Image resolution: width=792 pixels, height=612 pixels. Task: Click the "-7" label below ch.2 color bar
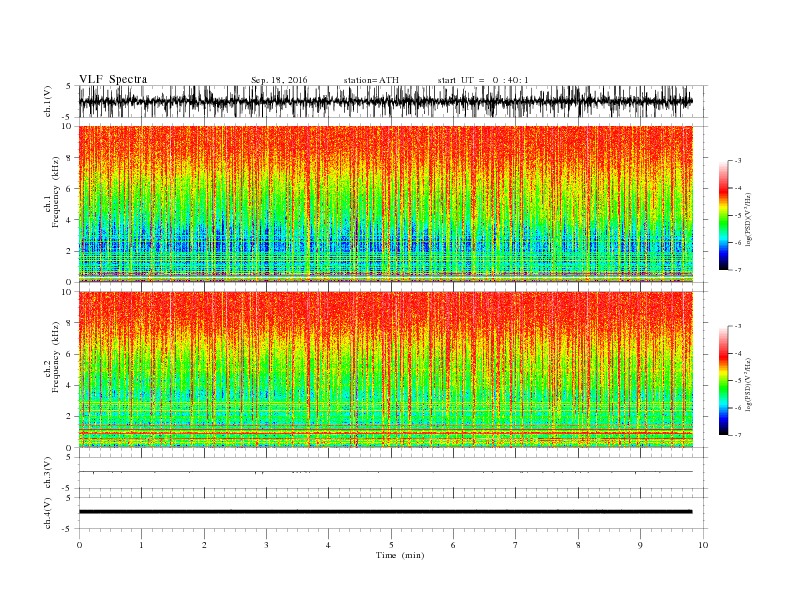tap(738, 435)
